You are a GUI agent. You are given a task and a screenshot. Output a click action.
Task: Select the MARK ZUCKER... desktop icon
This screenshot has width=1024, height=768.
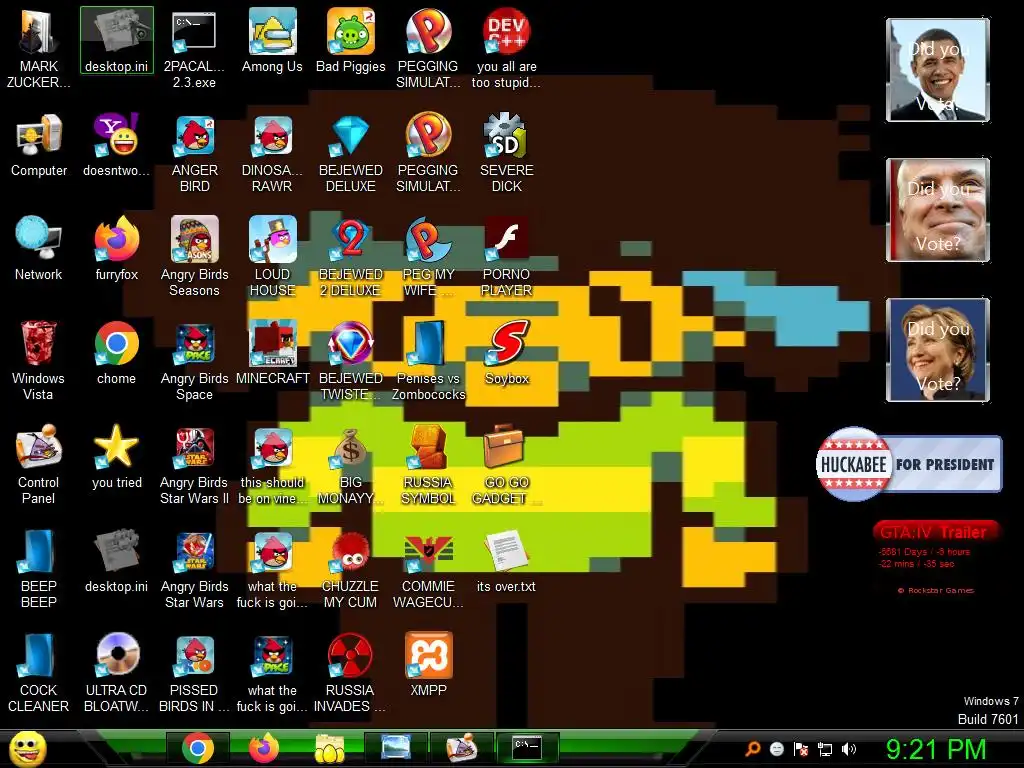39,47
